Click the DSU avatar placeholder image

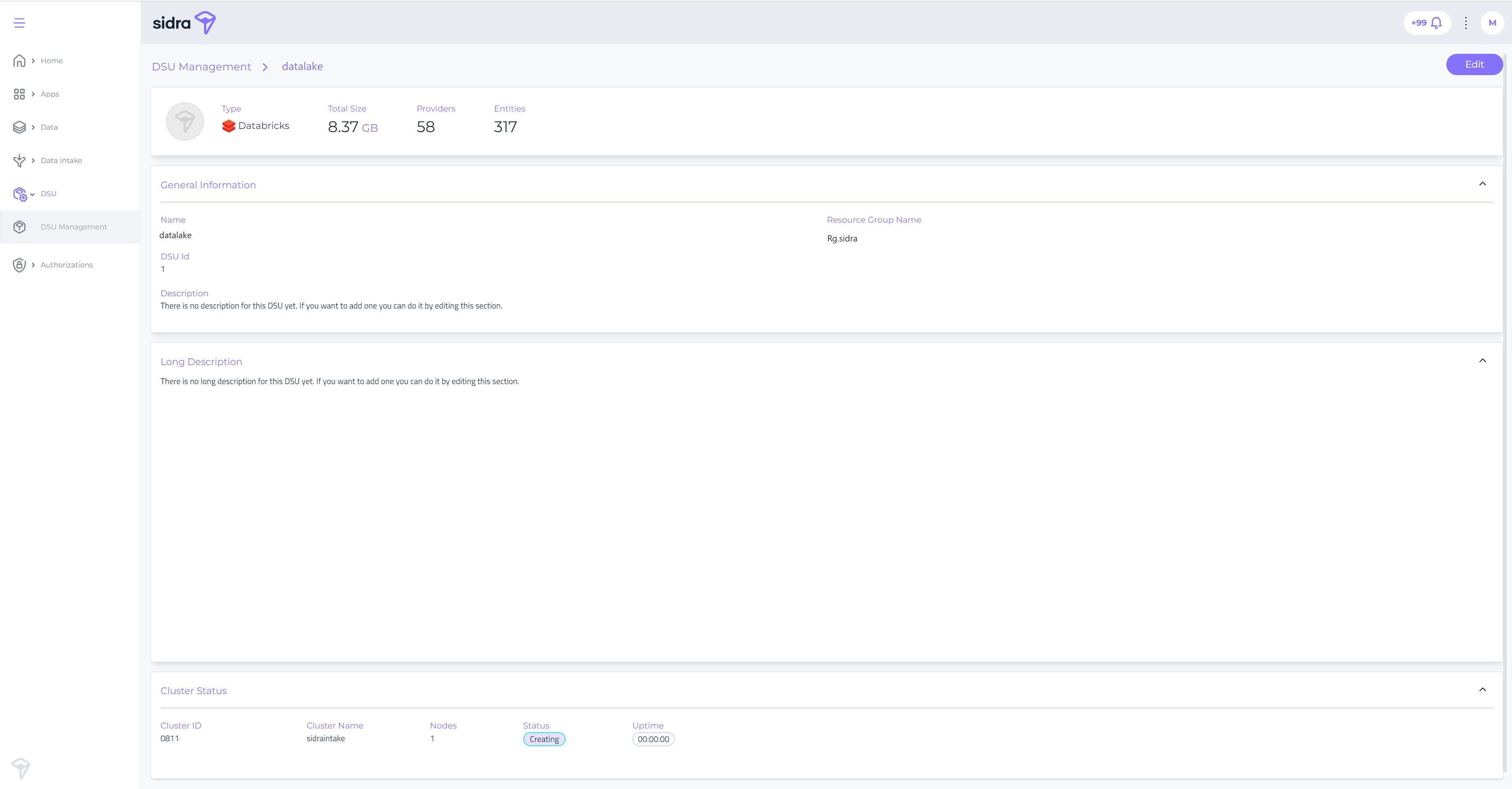[185, 121]
